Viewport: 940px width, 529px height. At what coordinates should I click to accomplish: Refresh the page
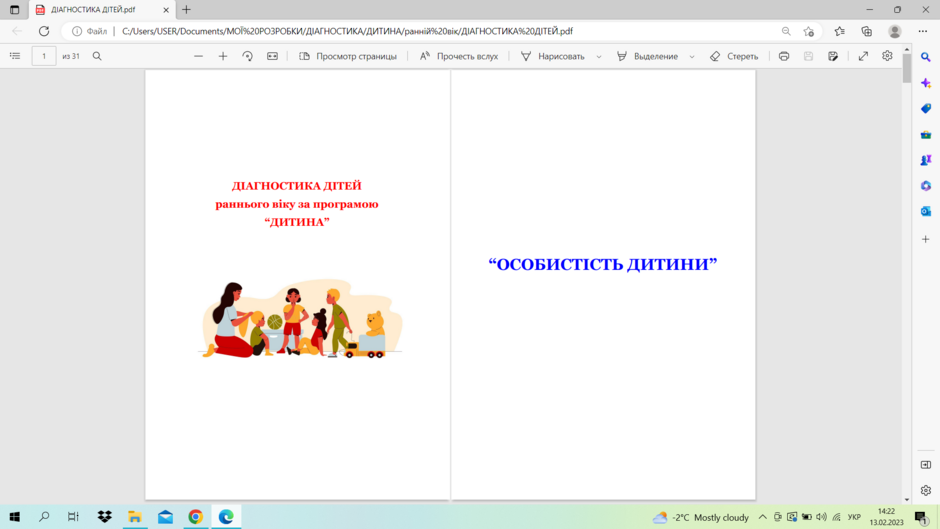pos(44,31)
